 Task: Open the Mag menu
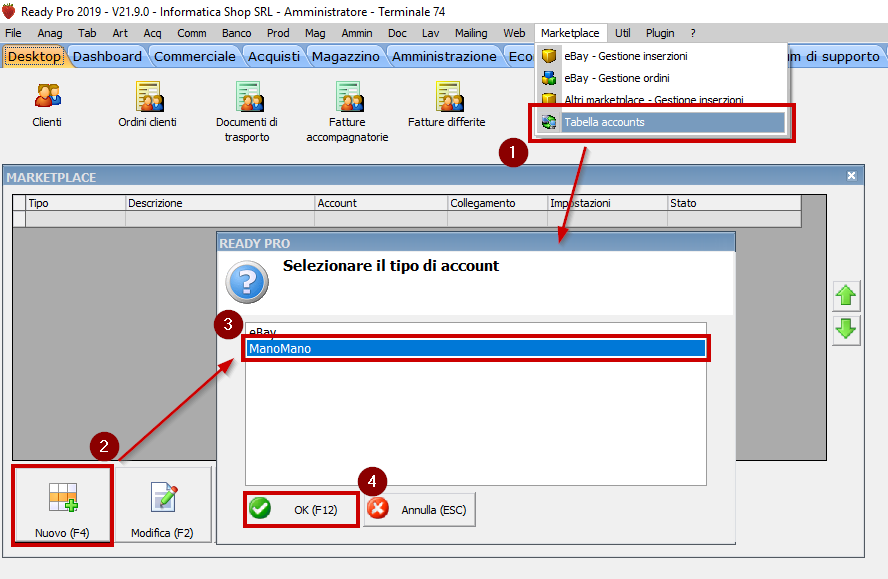(315, 33)
